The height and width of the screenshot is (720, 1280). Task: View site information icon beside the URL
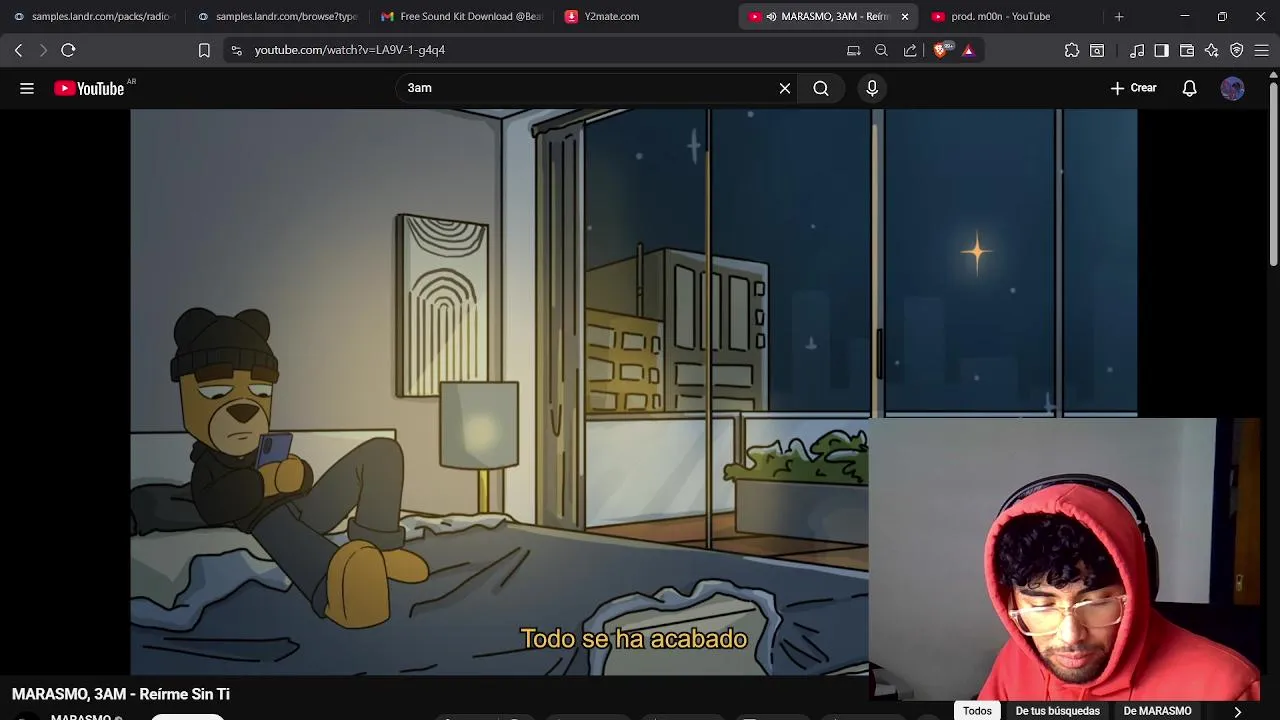tap(236, 50)
